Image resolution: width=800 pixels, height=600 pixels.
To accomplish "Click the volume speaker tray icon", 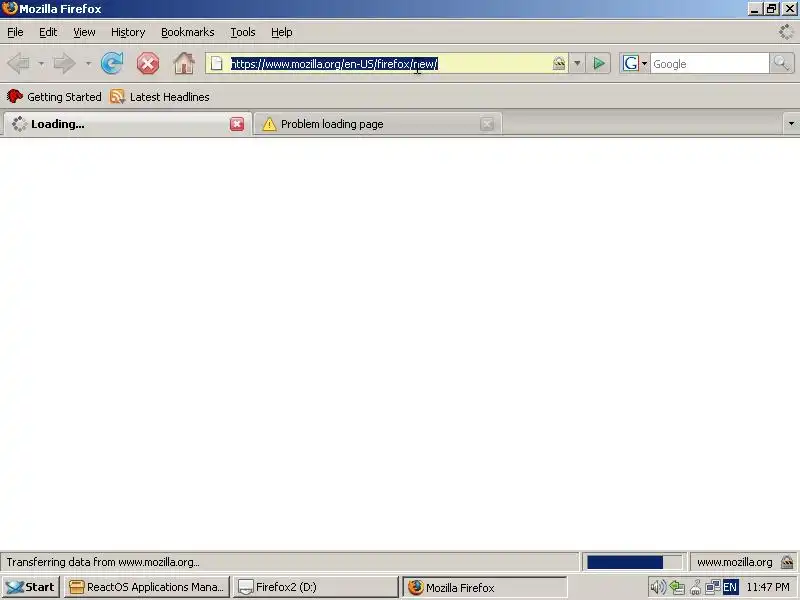I will [x=658, y=587].
